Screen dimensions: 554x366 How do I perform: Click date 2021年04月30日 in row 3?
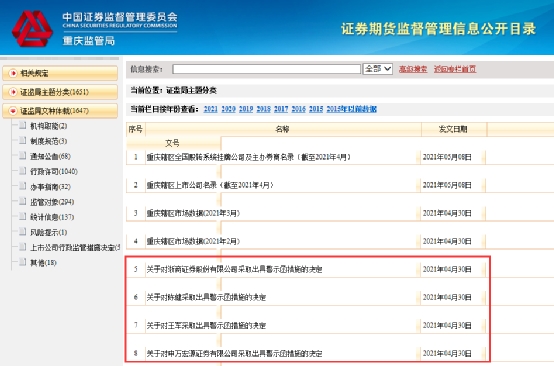tap(447, 213)
